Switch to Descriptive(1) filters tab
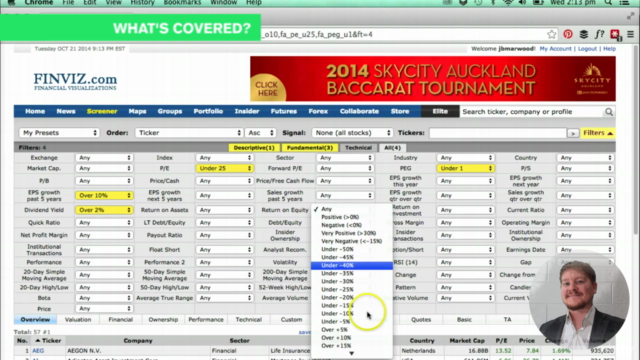This screenshot has height=360, width=640. [x=253, y=148]
